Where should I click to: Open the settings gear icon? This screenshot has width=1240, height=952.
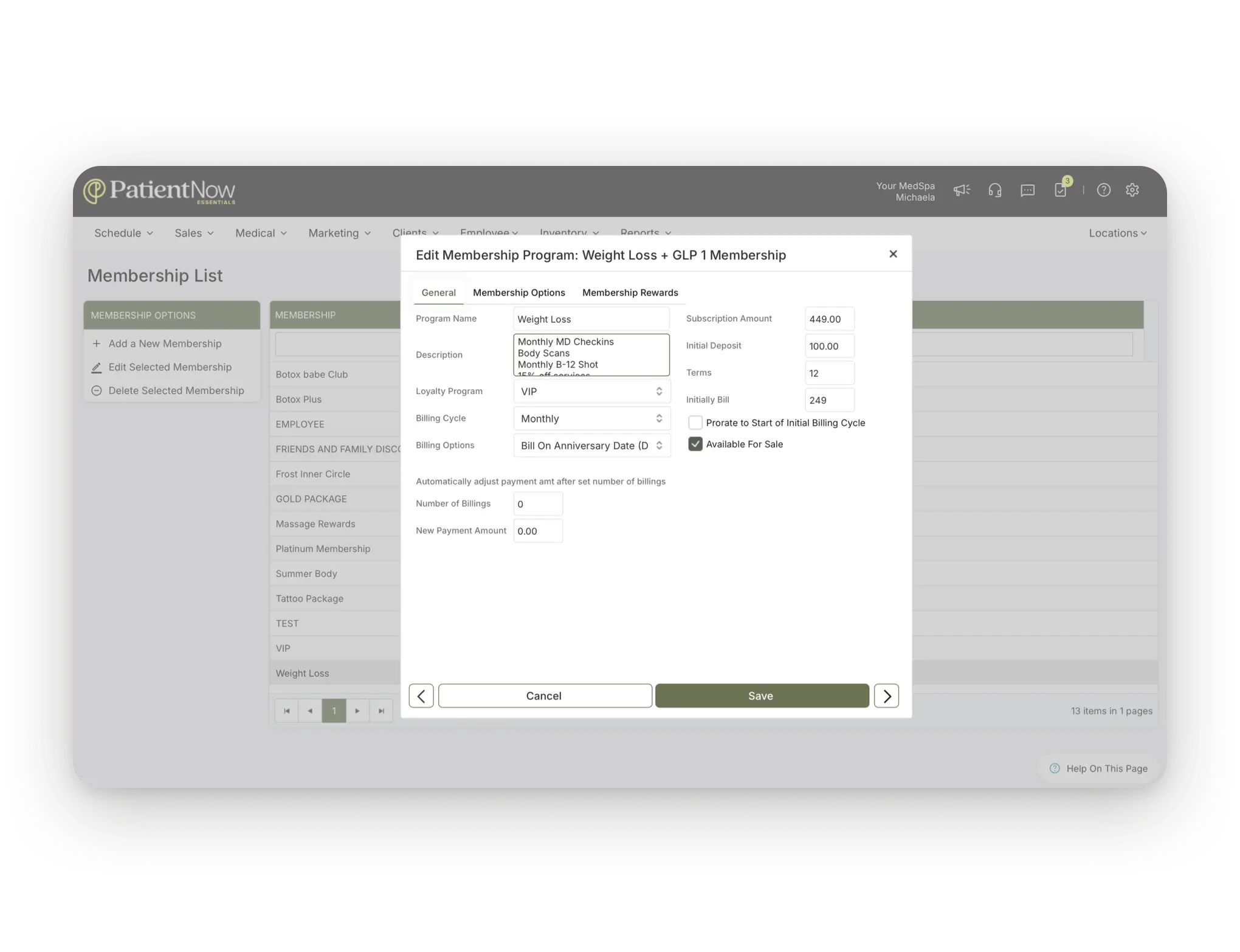point(1132,190)
